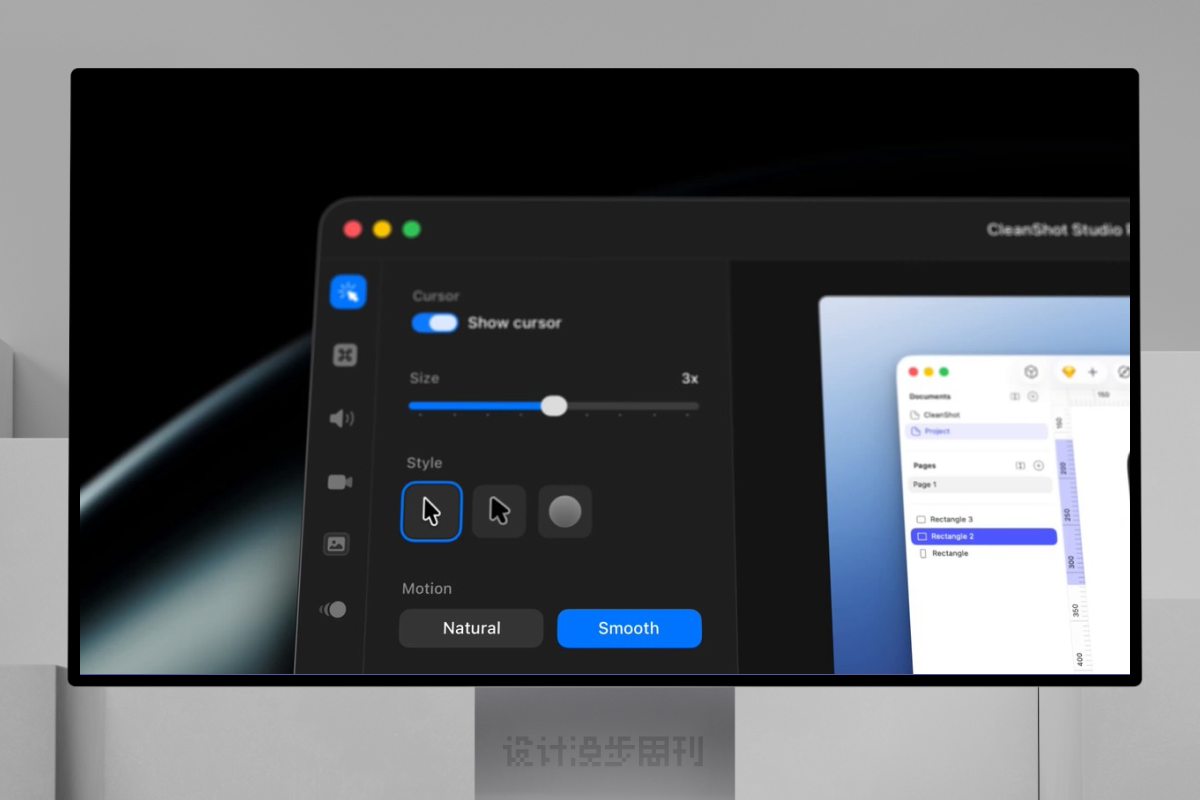Viewport: 1200px width, 800px height.
Task: Click the 3x size value
Action: [690, 378]
